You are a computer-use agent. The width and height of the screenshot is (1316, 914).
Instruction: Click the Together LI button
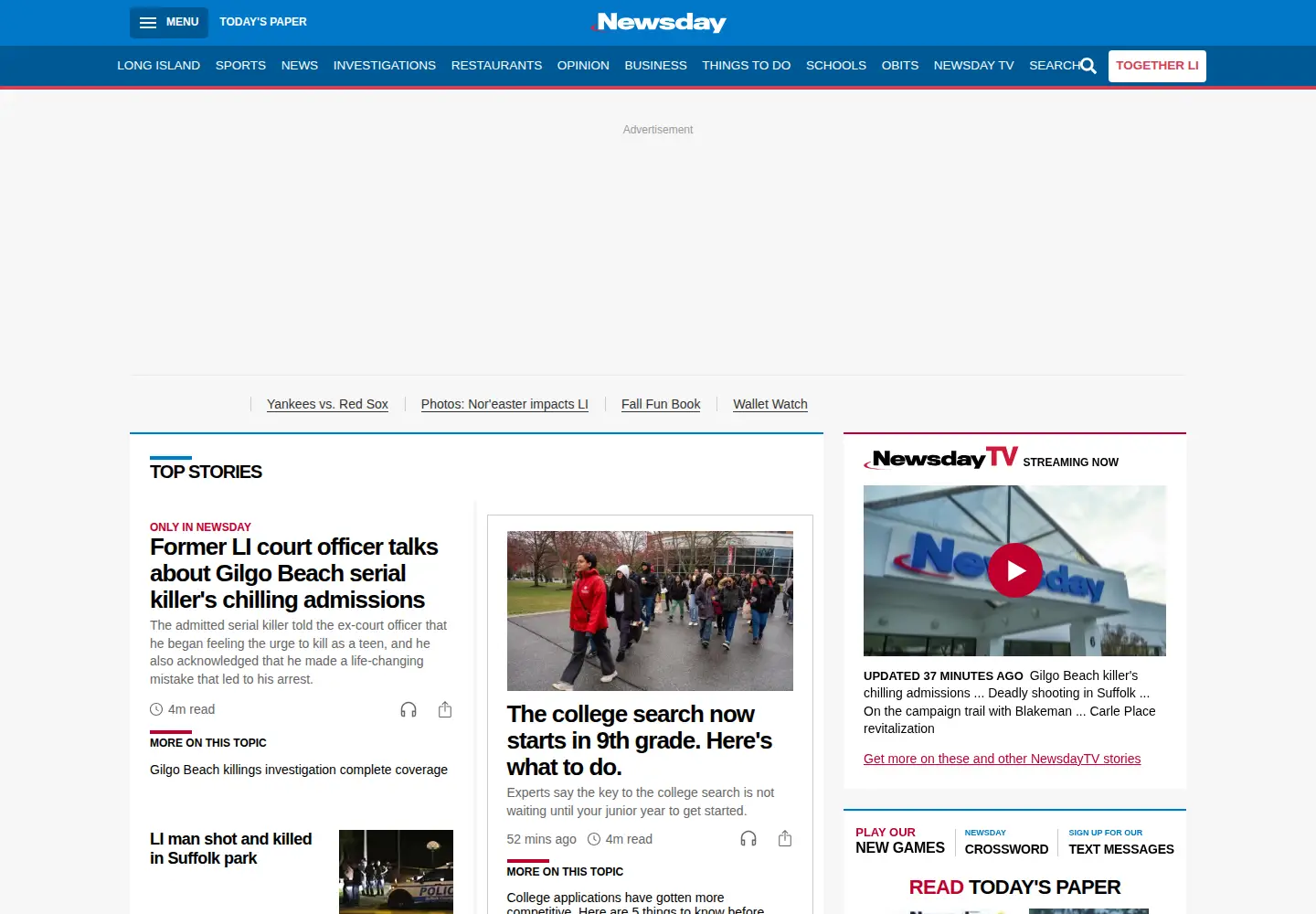click(x=1157, y=66)
